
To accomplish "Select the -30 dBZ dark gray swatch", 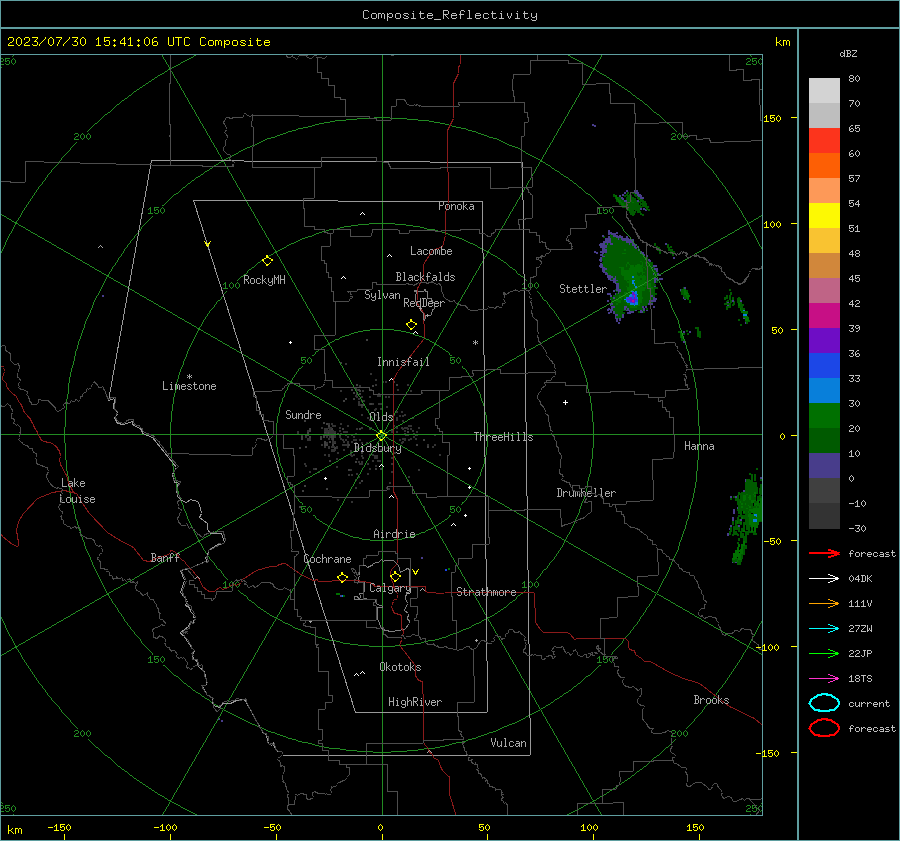I will pyautogui.click(x=824, y=516).
